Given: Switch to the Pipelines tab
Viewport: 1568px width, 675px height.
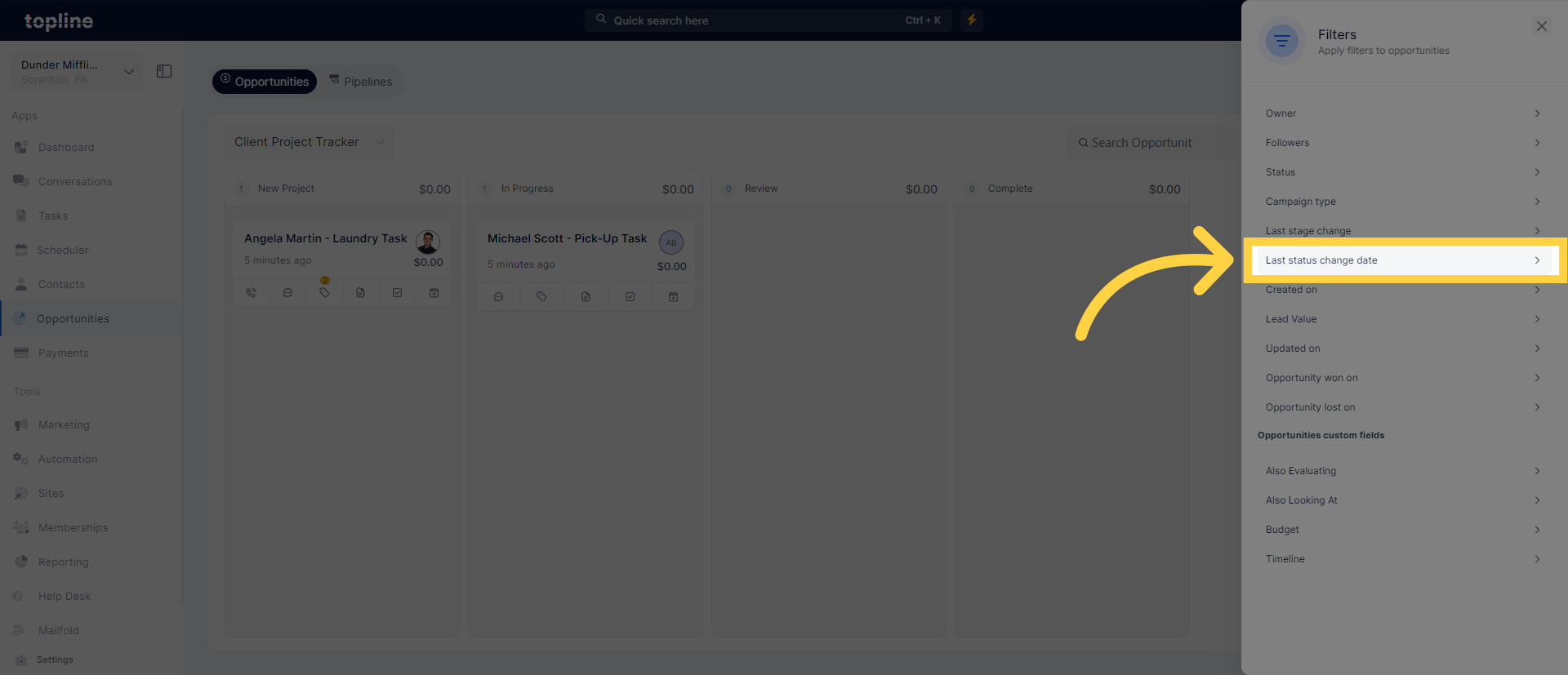Looking at the screenshot, I should 360,82.
